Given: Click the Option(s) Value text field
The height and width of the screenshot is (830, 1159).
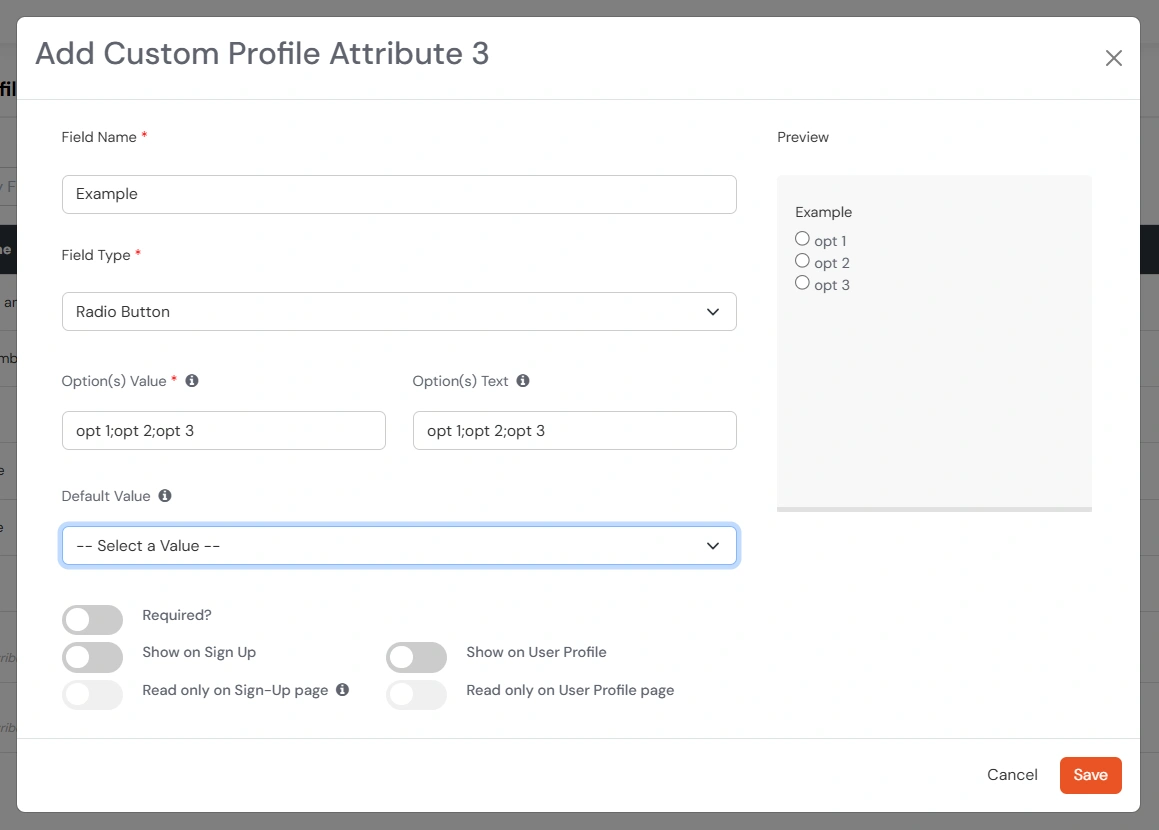Looking at the screenshot, I should coord(223,430).
